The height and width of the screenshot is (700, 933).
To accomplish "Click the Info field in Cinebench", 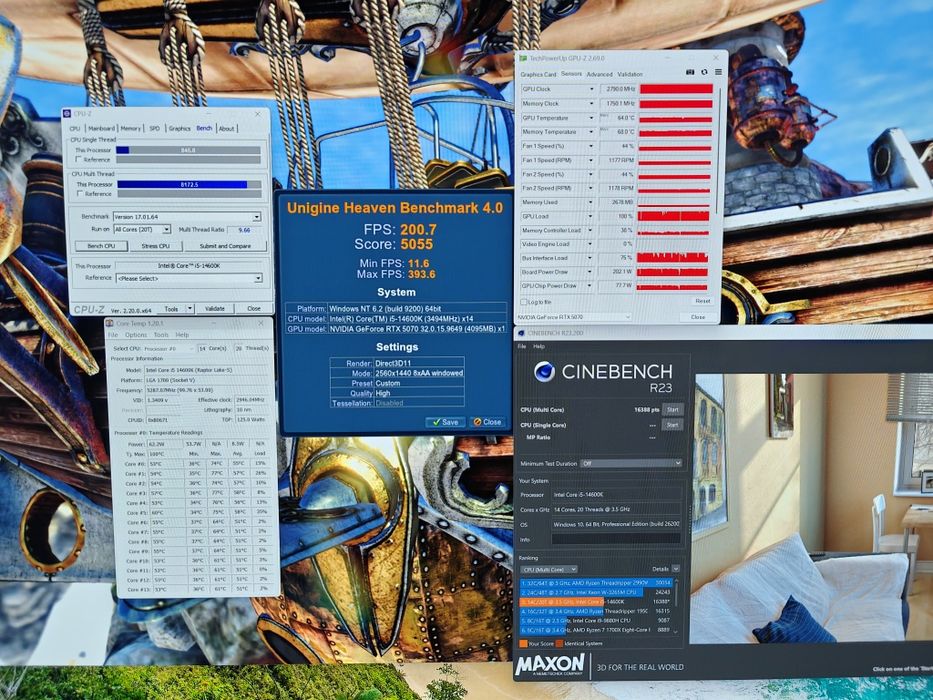I will (616, 539).
